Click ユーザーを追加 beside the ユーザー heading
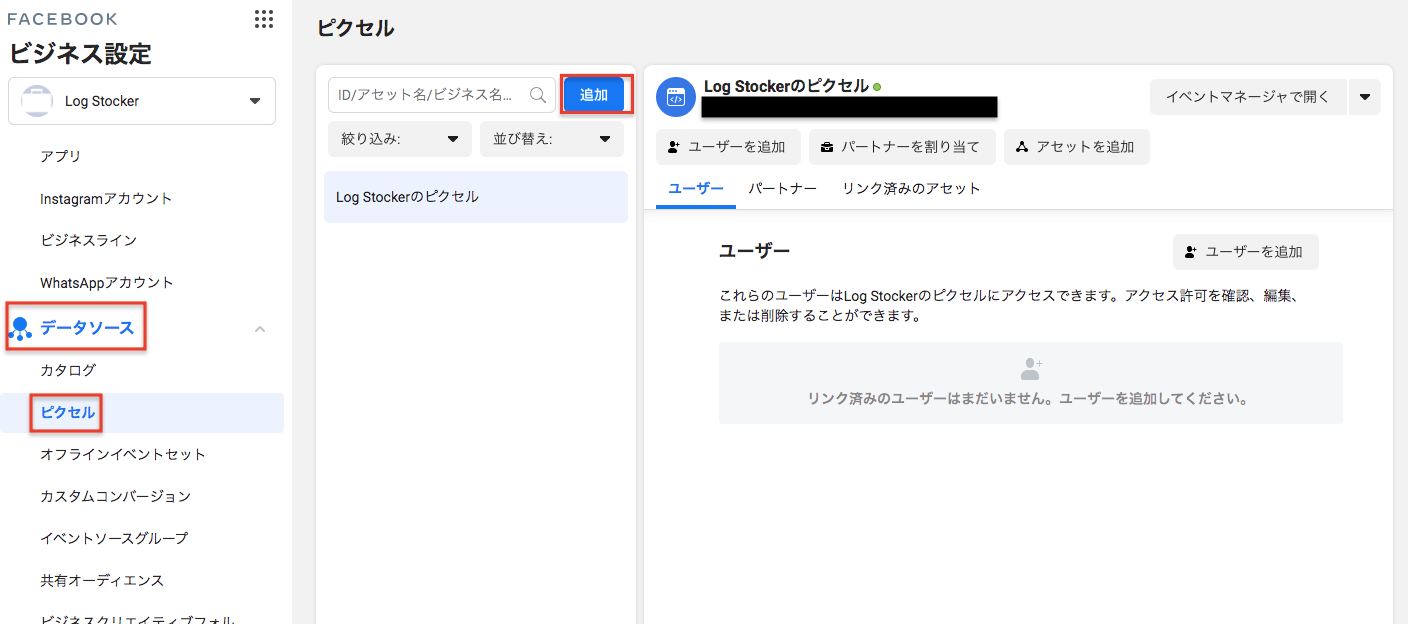This screenshot has height=624, width=1408. point(1245,252)
